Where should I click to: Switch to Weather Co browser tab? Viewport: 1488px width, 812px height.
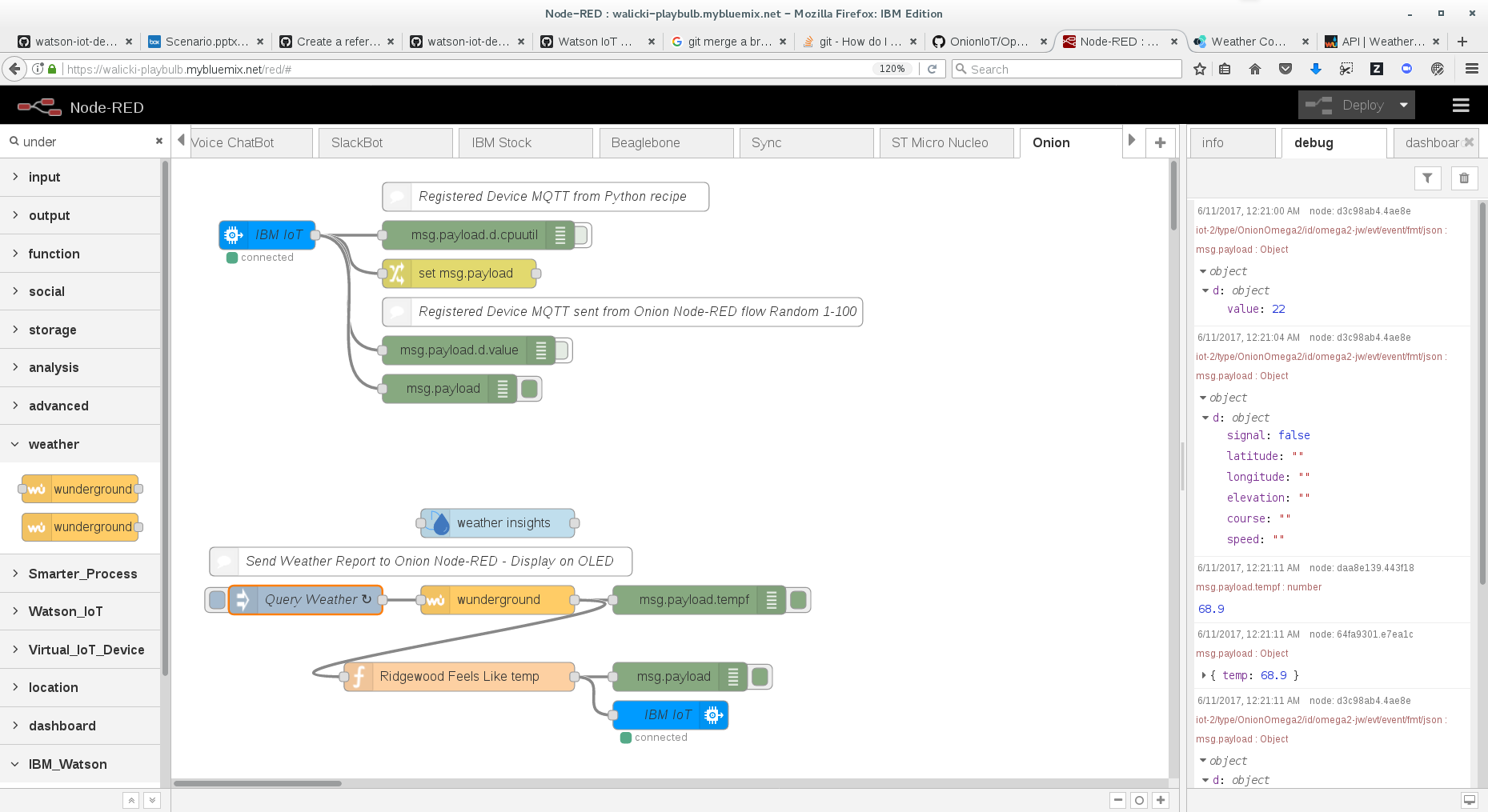[x=1249, y=42]
